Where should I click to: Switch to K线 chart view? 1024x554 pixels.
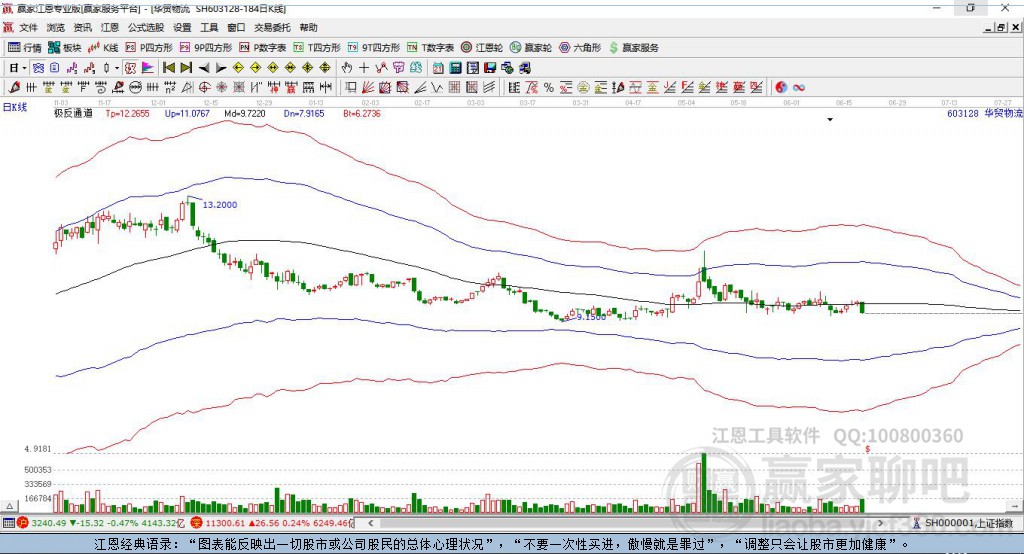[x=103, y=48]
